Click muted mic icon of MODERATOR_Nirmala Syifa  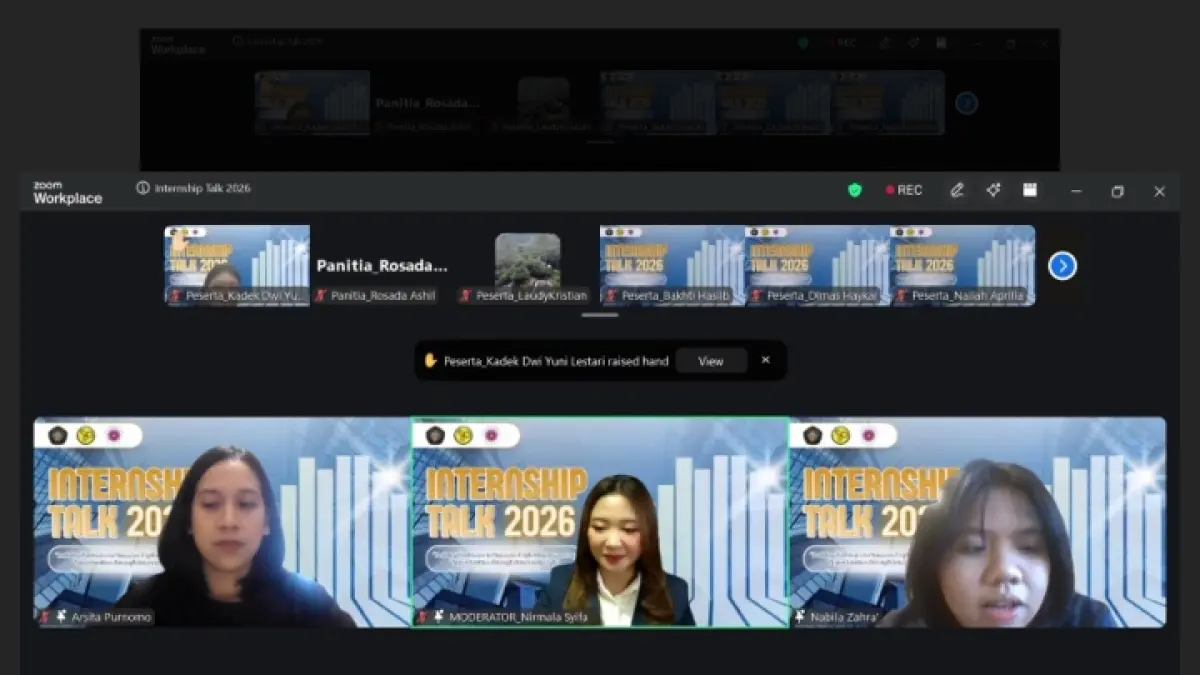pos(423,617)
